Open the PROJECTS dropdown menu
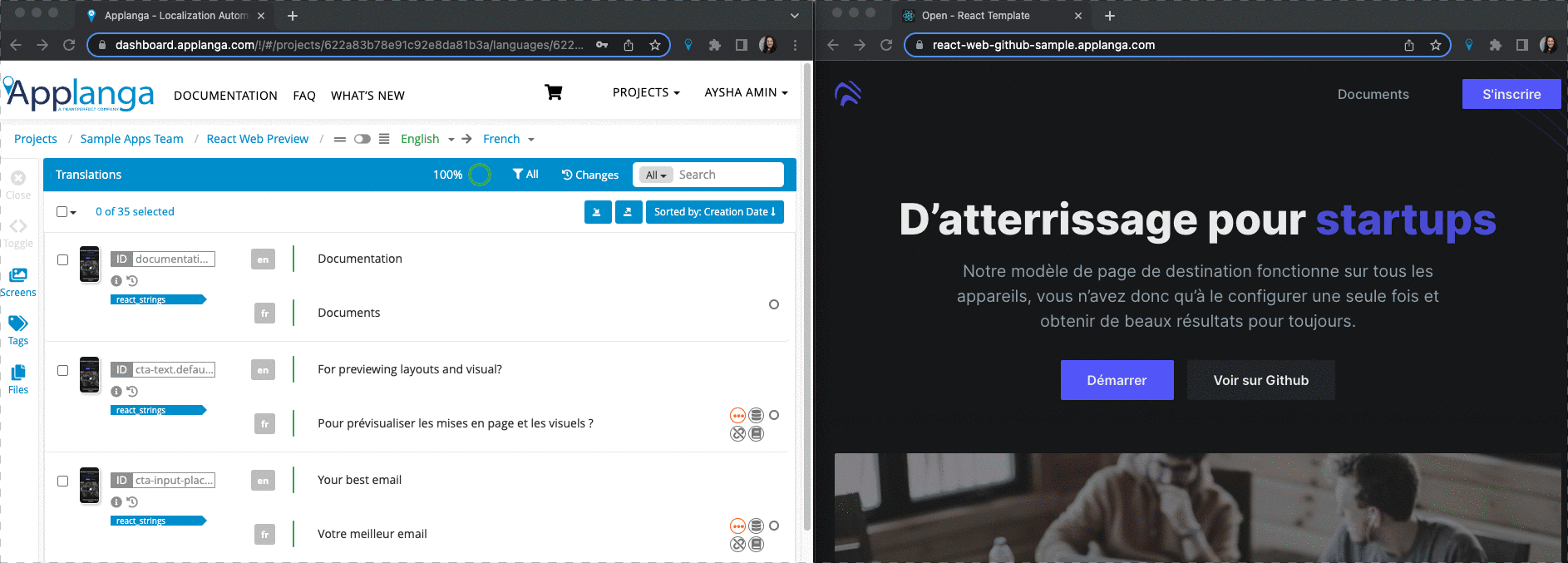1568x563 pixels. coord(646,92)
